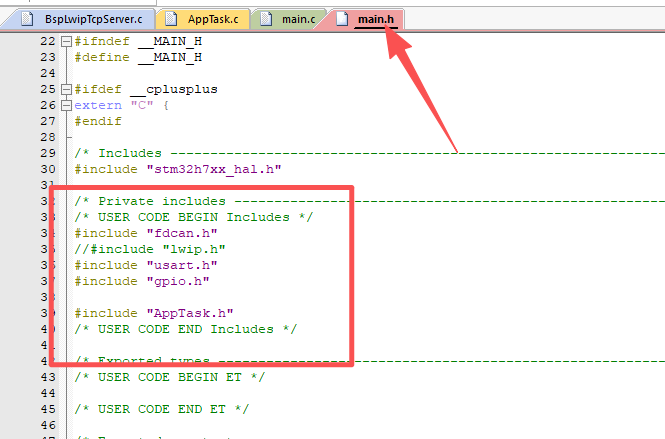Switch to the AppTask.c tab

(204, 20)
